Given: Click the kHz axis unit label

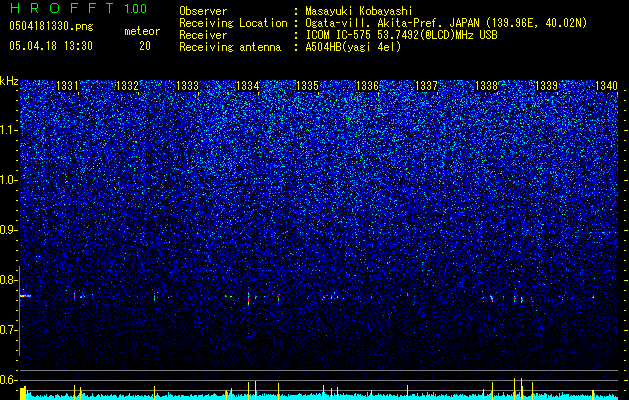Looking at the screenshot, I should pos(9,81).
